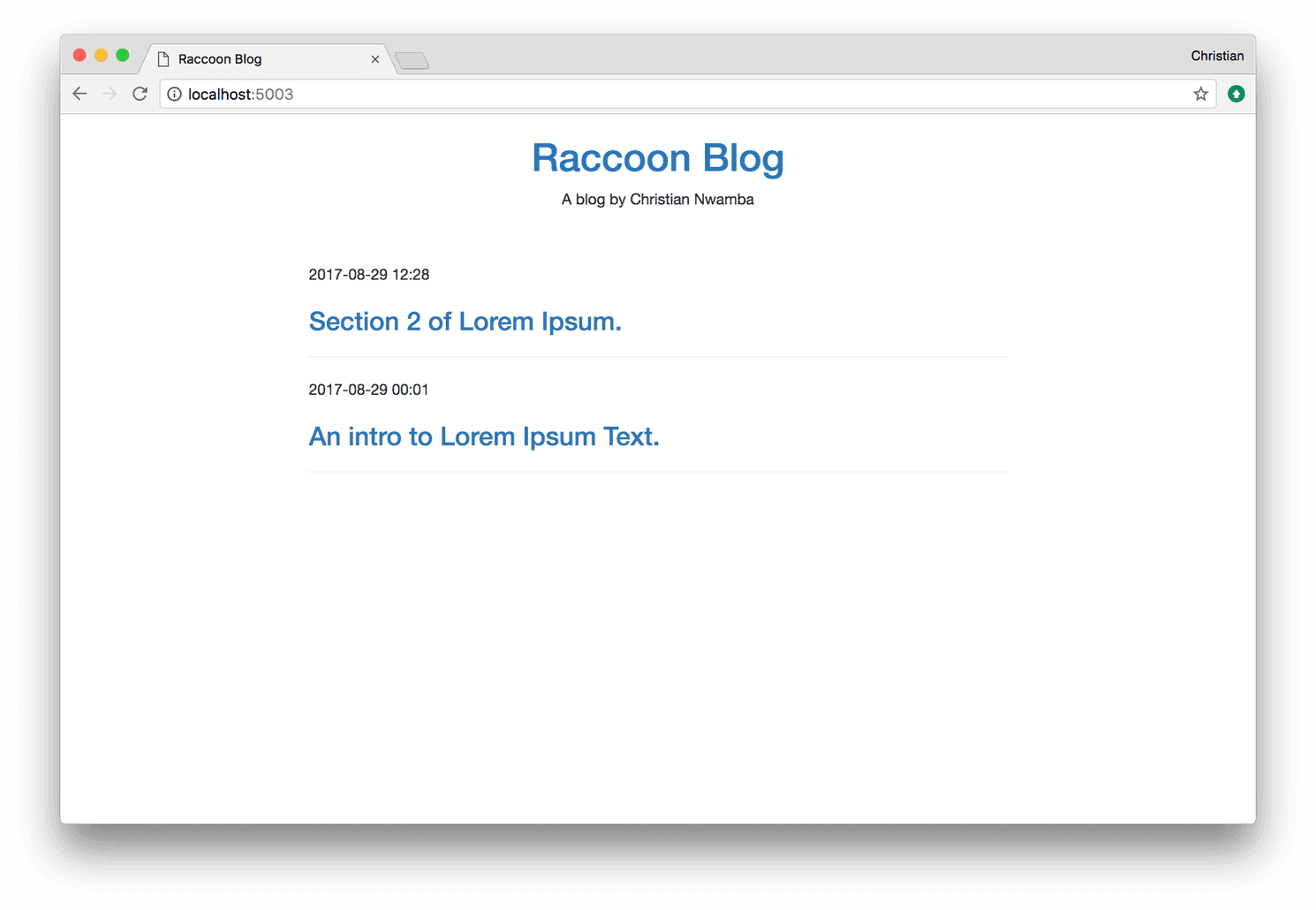Reload the current page
Screen dimensions: 1316x910
(140, 94)
